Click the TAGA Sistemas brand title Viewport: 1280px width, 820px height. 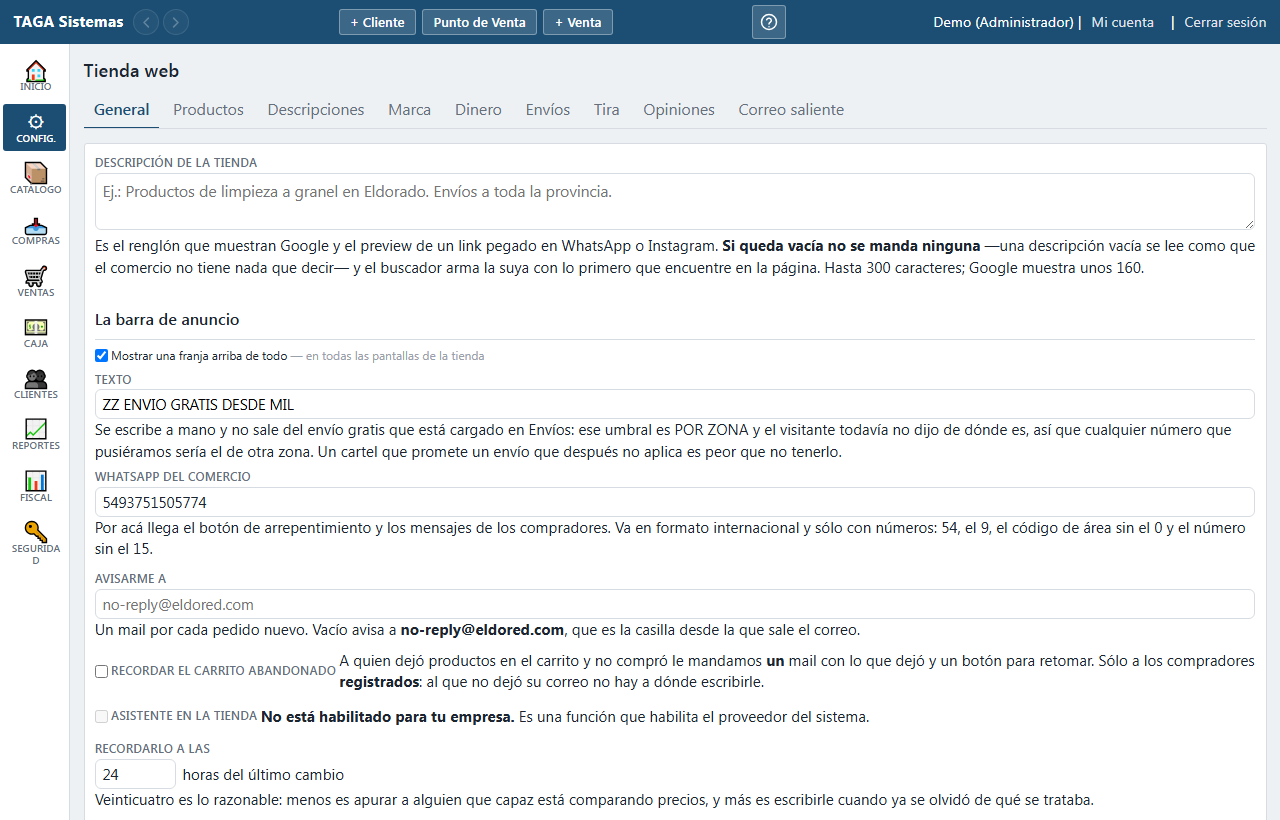69,22
